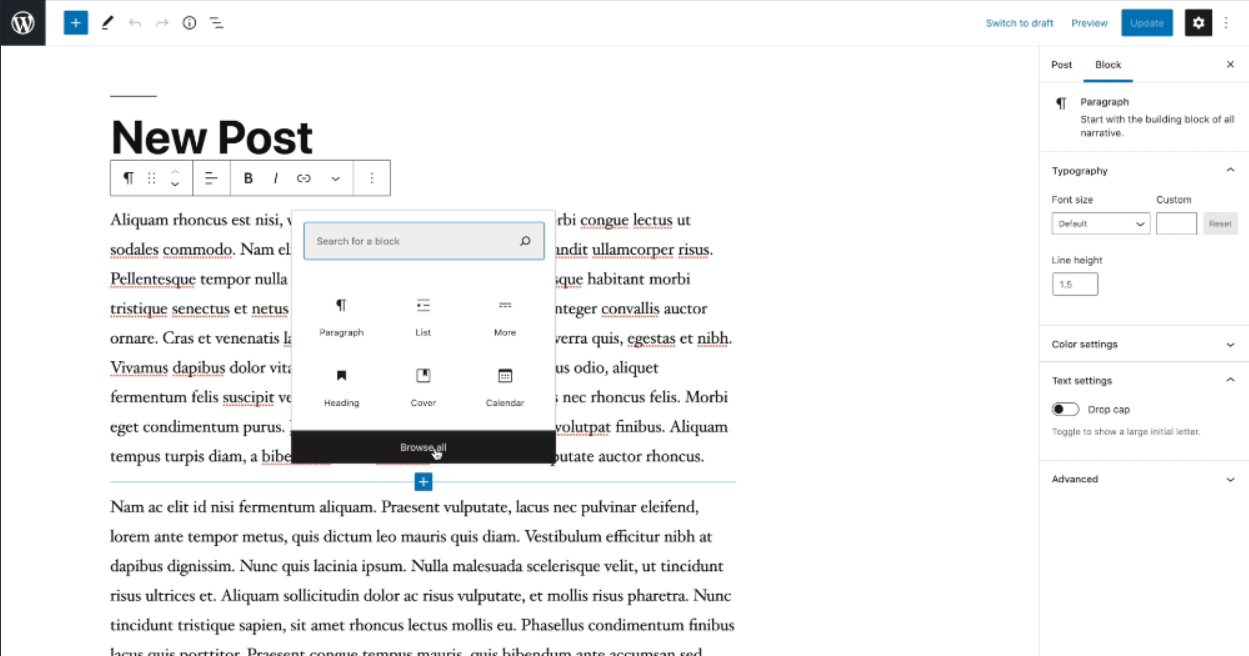Image resolution: width=1249 pixels, height=656 pixels.
Task: Apply bold formatting
Action: (248, 178)
